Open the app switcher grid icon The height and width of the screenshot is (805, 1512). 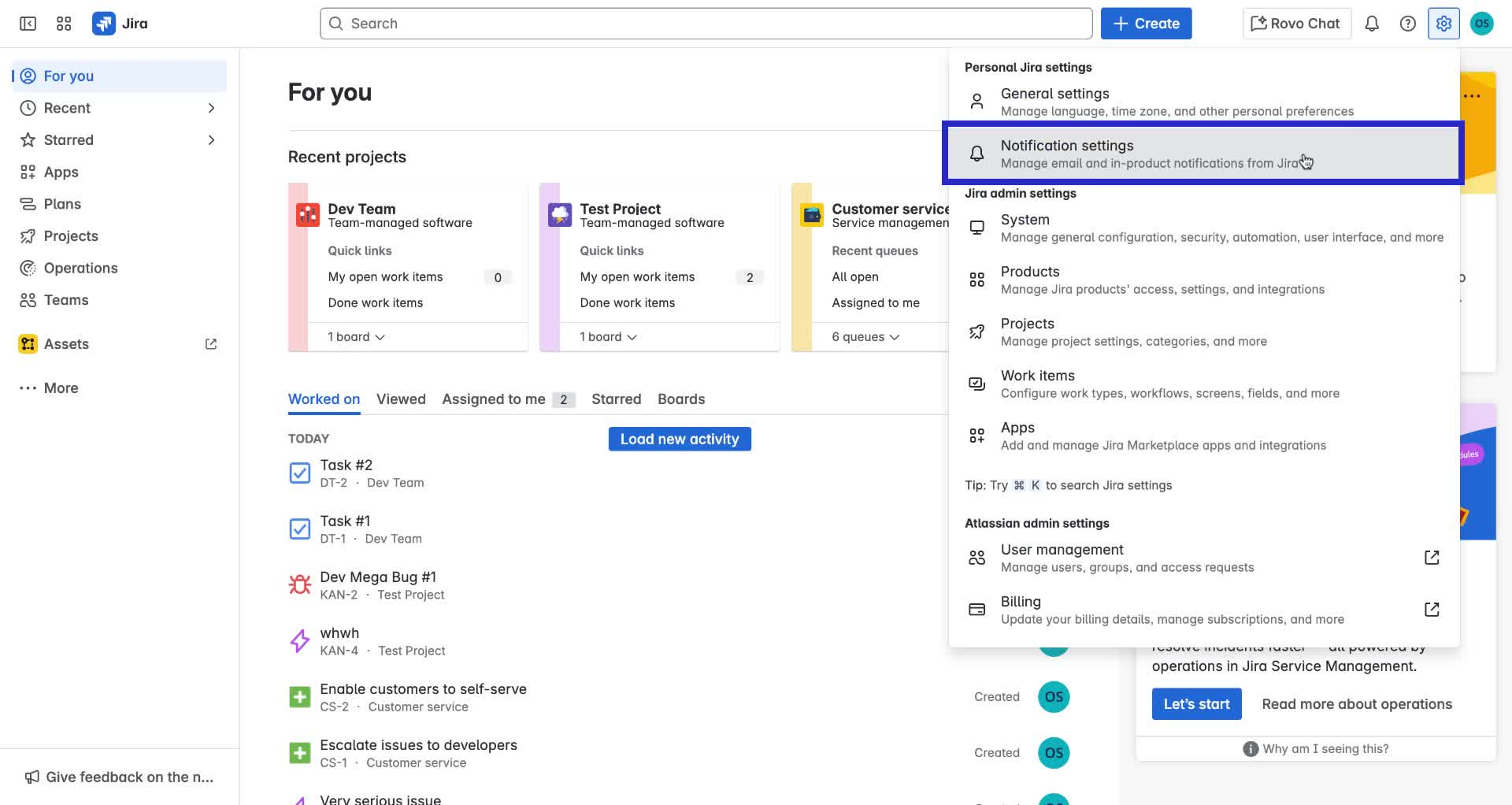tap(64, 24)
